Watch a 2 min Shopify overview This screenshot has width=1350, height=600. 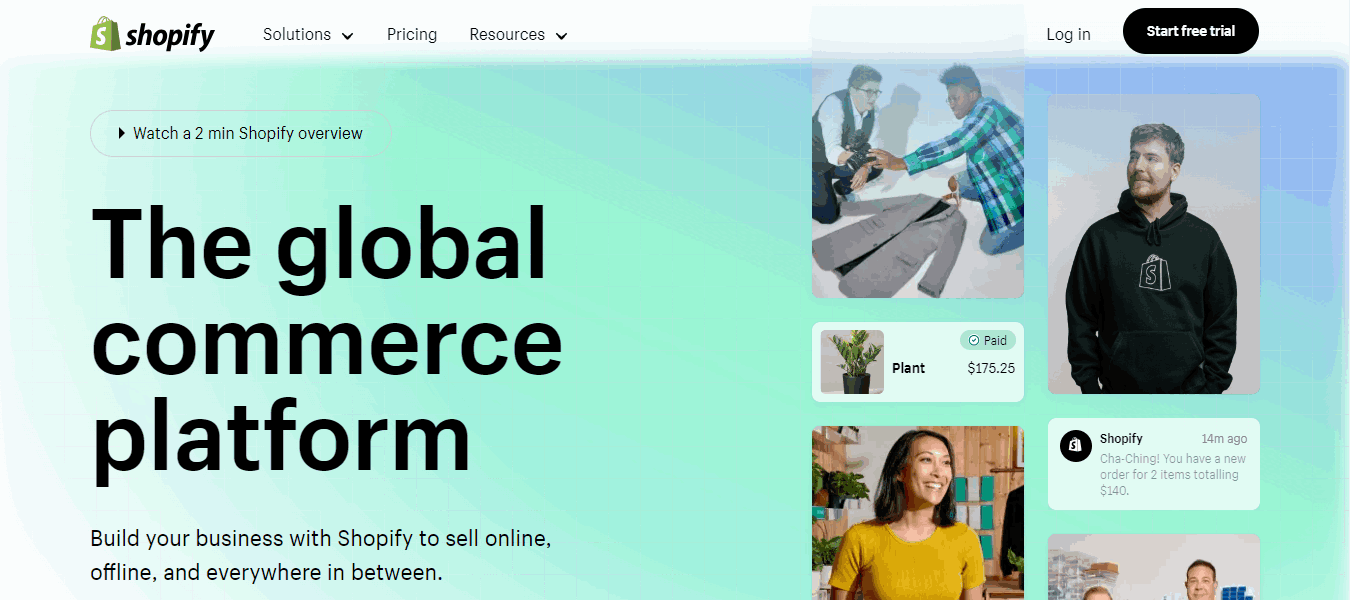click(240, 133)
